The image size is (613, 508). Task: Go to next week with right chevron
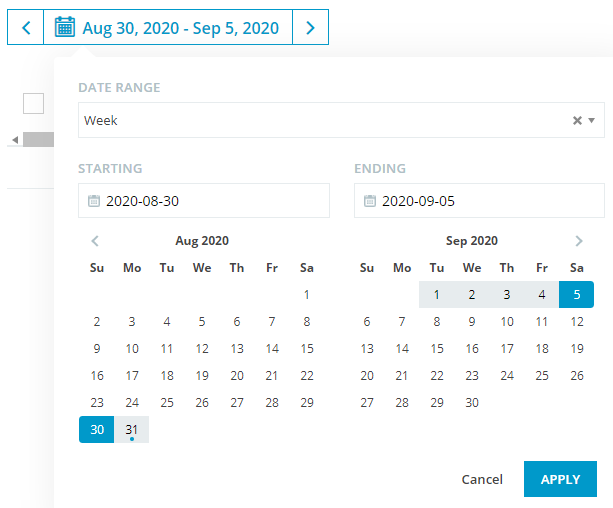310,27
